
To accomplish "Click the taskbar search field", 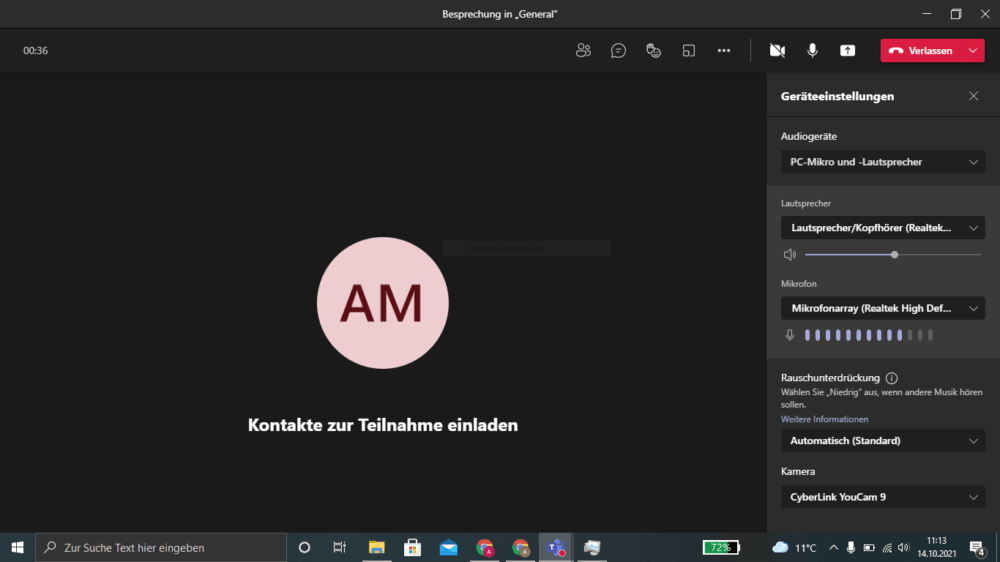I will tap(161, 547).
